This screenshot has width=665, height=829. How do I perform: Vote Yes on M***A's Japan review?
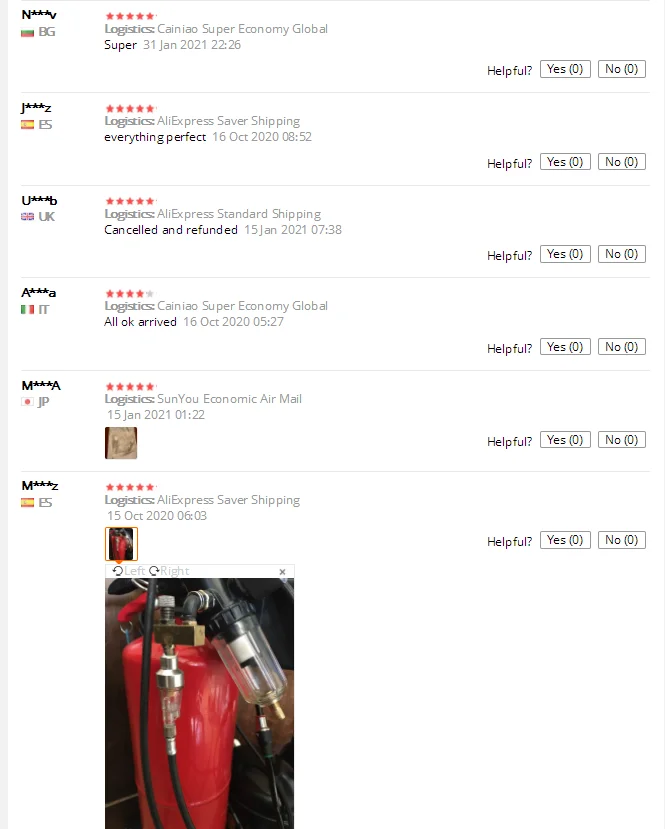(565, 440)
